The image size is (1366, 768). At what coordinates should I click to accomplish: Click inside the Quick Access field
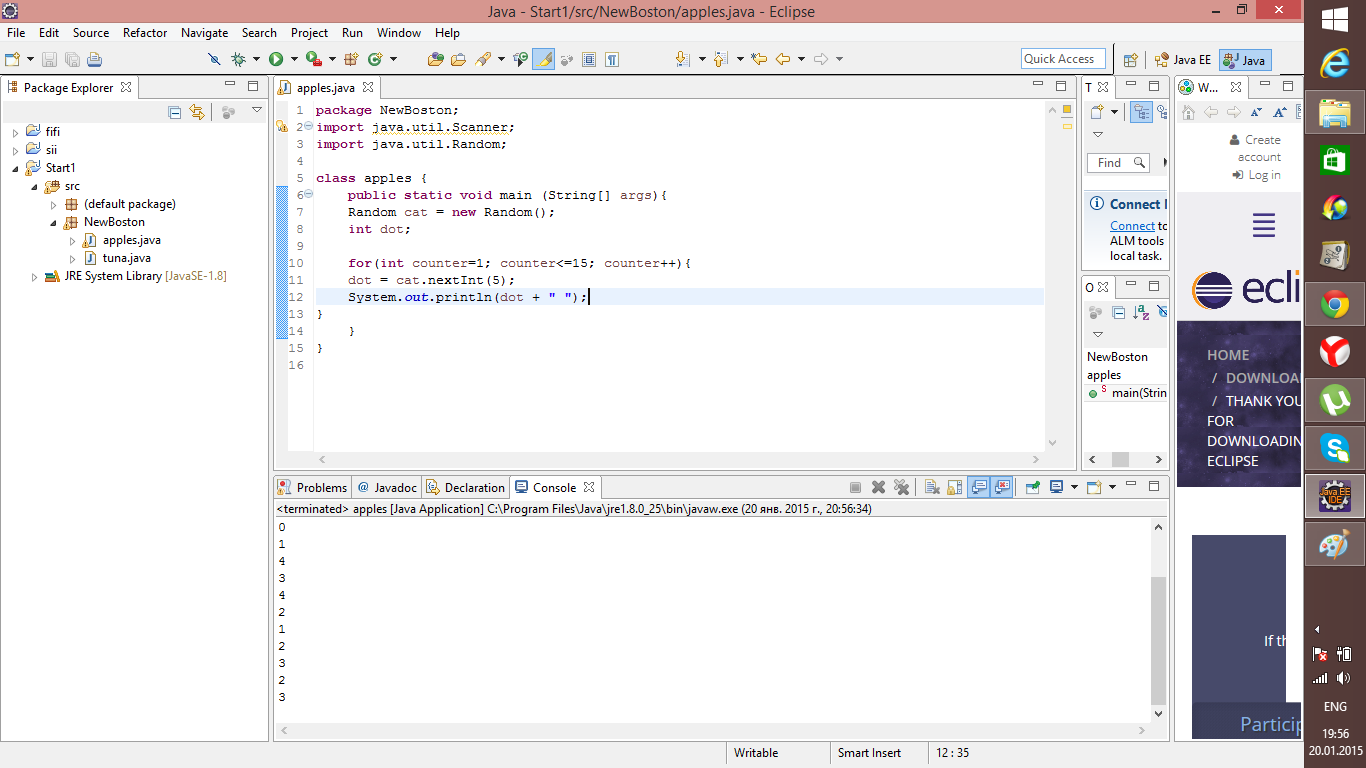1063,58
